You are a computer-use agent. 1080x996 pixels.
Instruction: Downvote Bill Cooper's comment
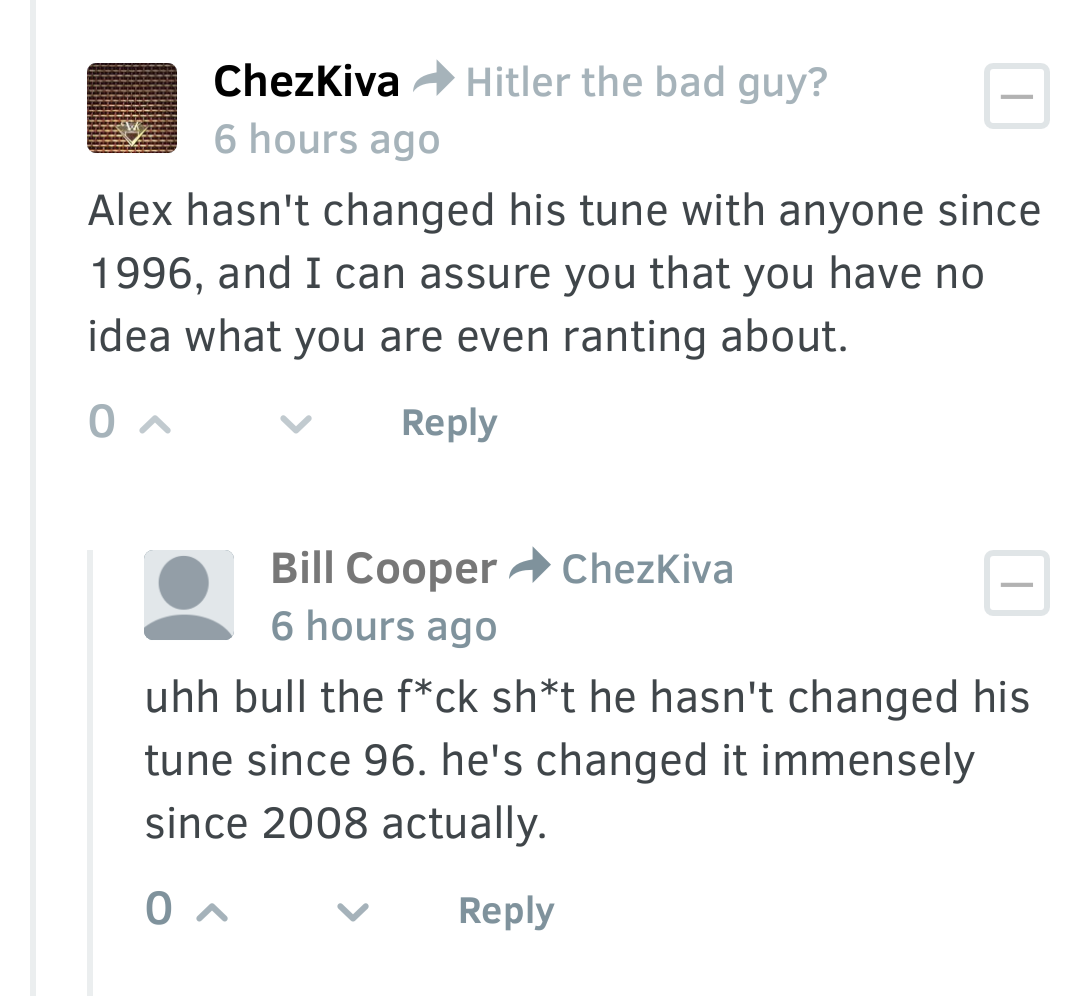(353, 912)
